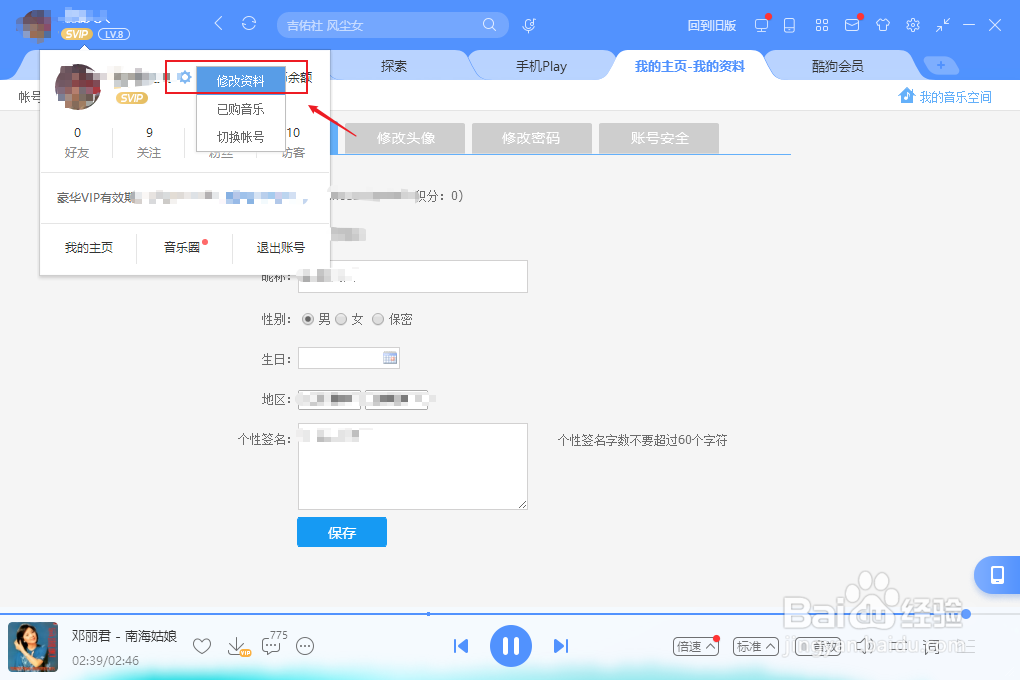Favorite the song 邓丽君 - 南海姑娘

[x=202, y=646]
